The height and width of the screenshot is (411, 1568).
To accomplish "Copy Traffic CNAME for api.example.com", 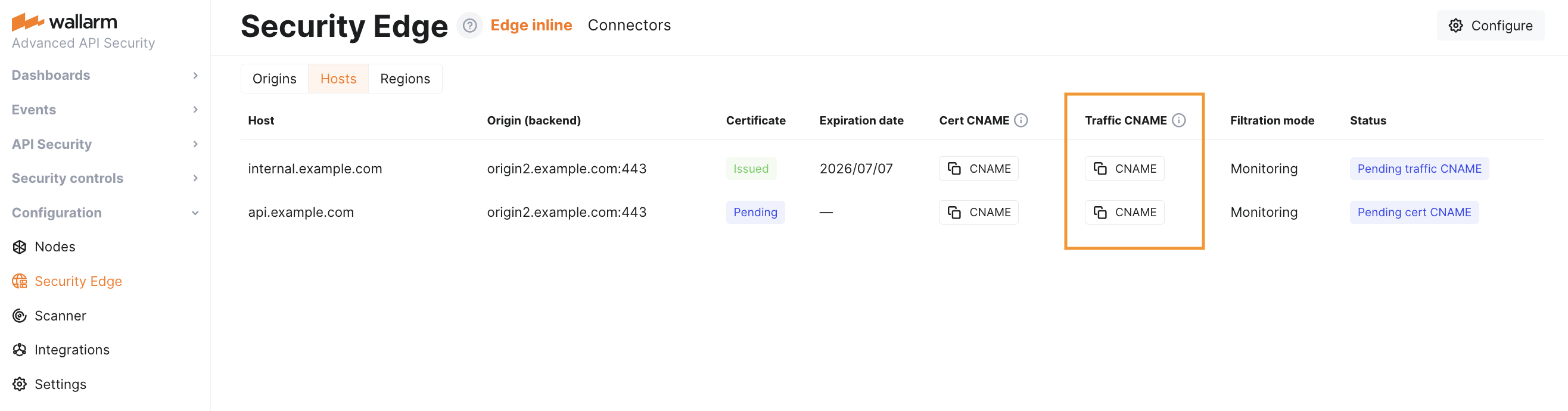I will 1124,213.
